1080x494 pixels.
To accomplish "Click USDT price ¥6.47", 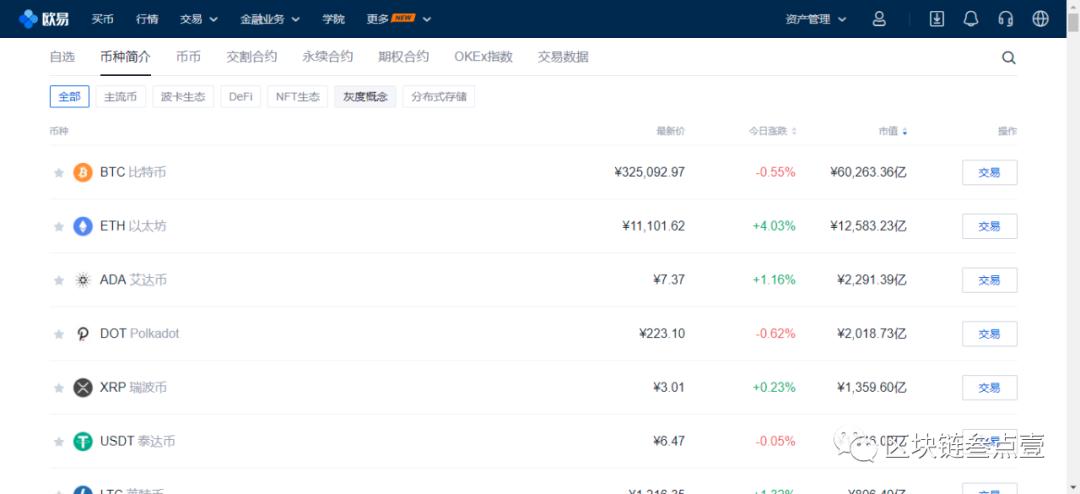I will (x=669, y=441).
